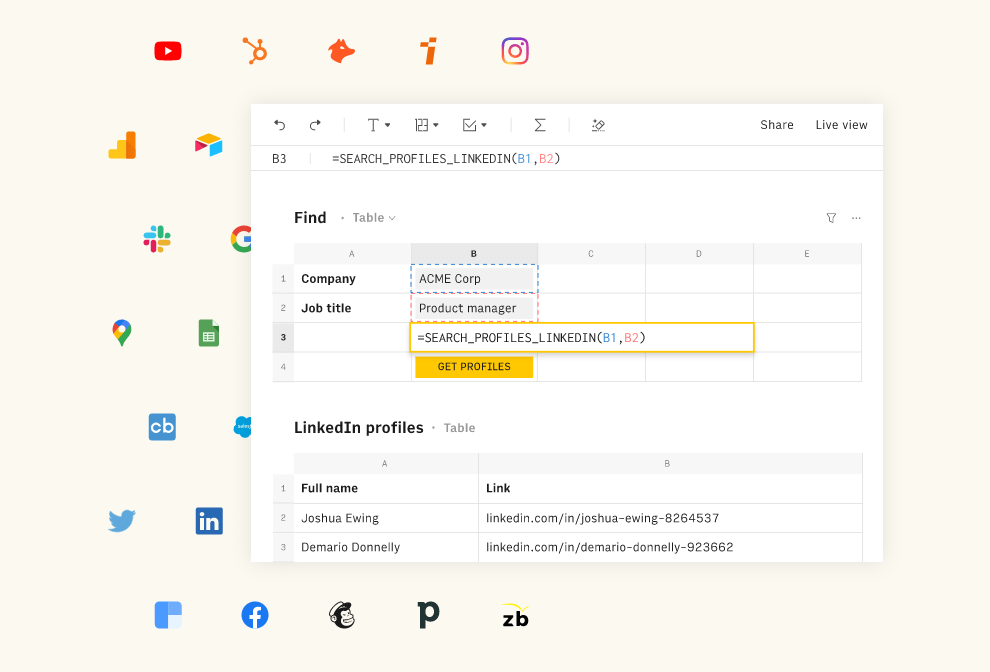The height and width of the screenshot is (672, 990).
Task: Open the text format dropdown
Action: (378, 125)
